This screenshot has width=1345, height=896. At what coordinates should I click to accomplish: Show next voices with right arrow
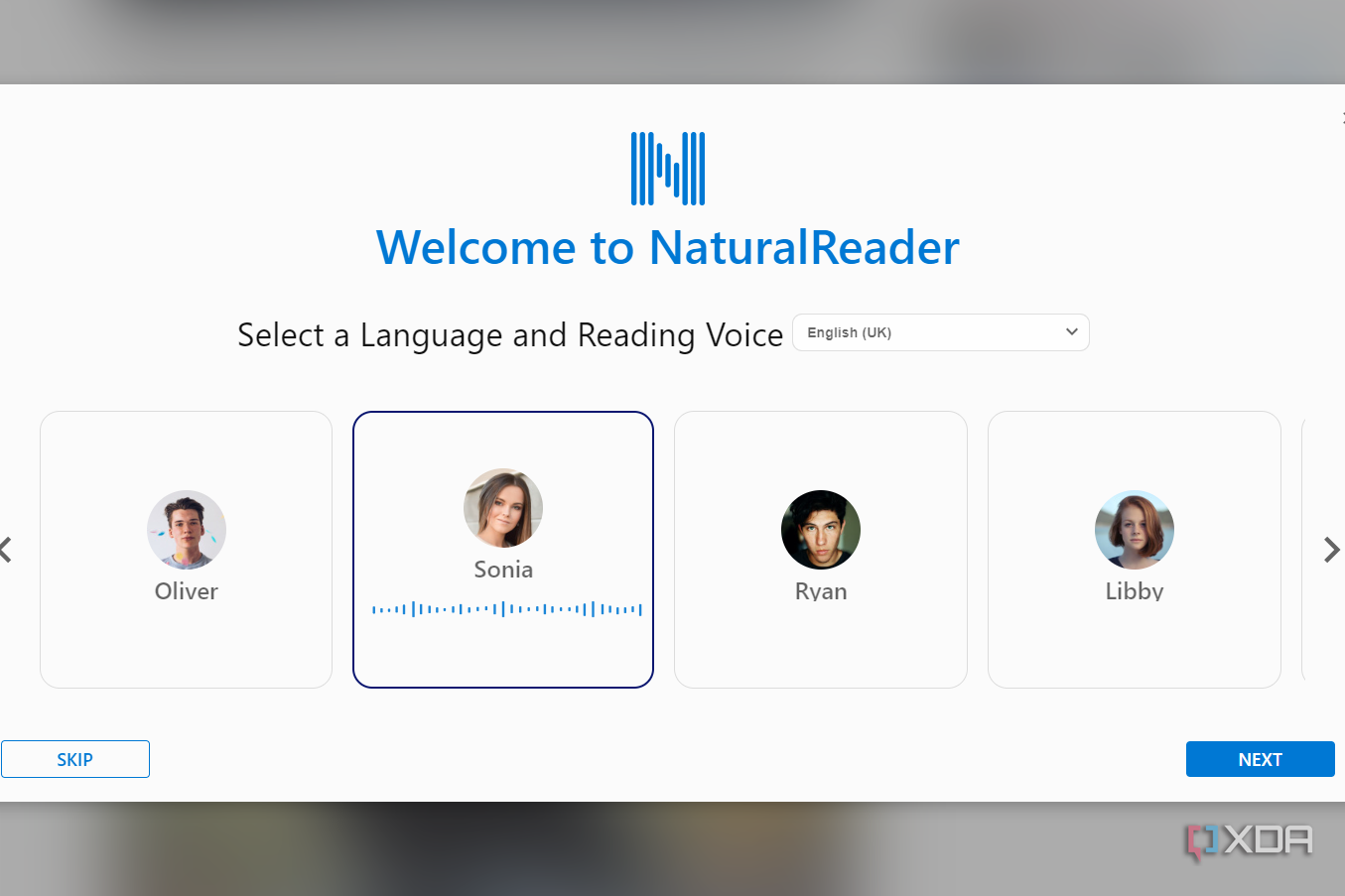click(x=1332, y=550)
